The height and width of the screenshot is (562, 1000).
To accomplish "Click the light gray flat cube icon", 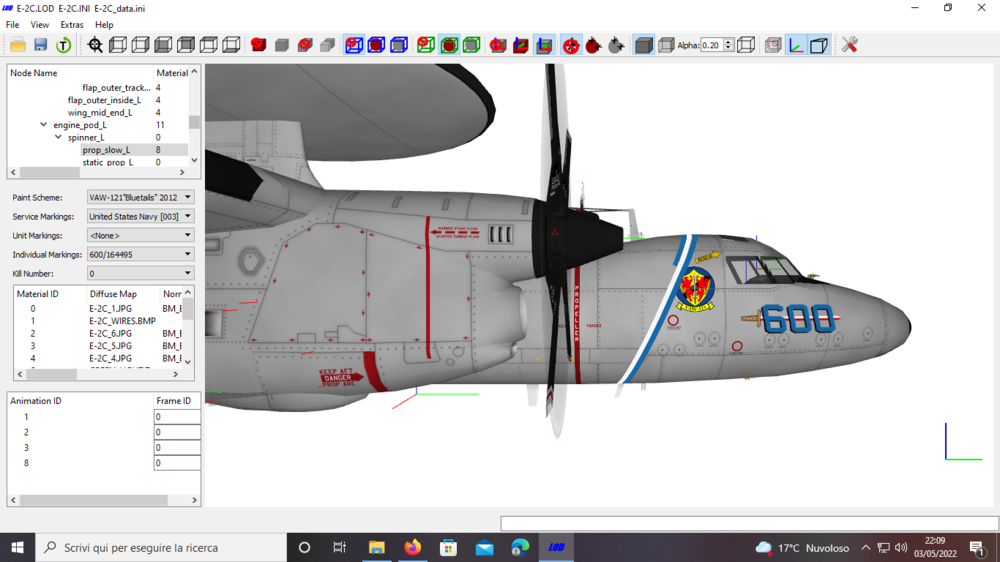I will click(328, 45).
